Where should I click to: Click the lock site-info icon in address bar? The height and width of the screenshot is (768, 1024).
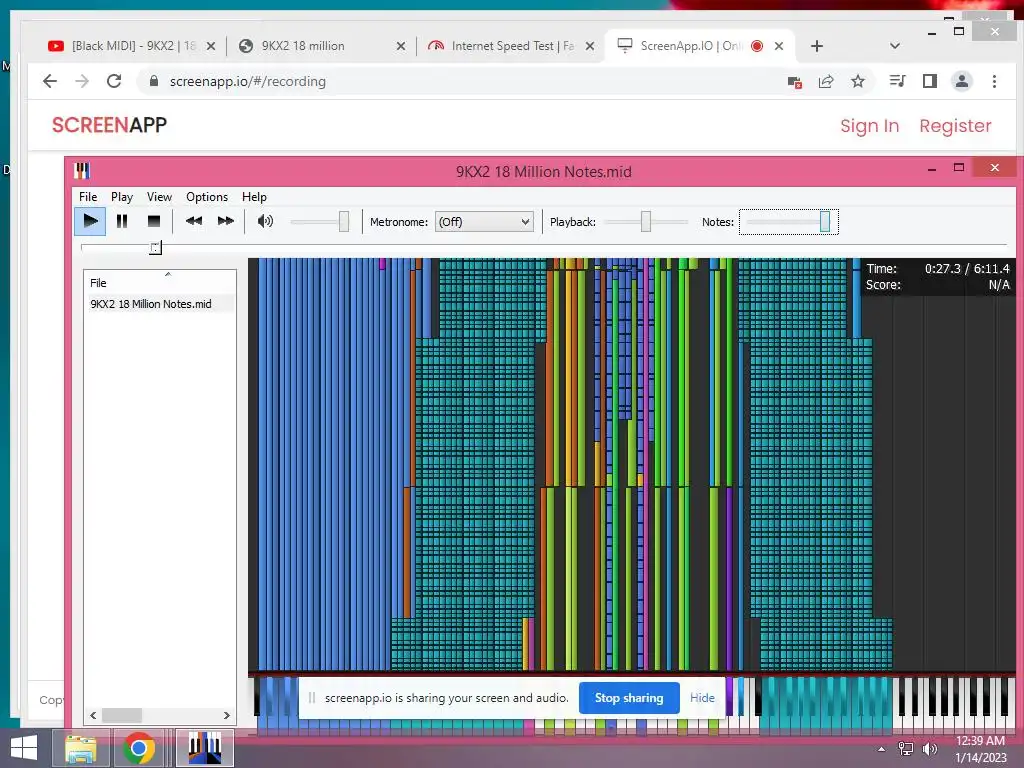point(154,81)
